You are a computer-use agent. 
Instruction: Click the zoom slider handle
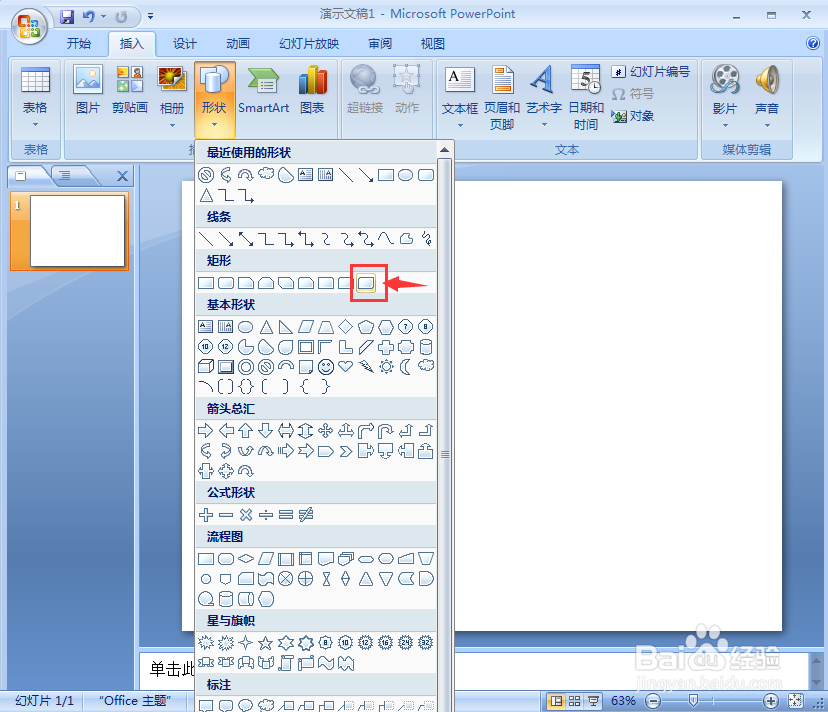(693, 701)
